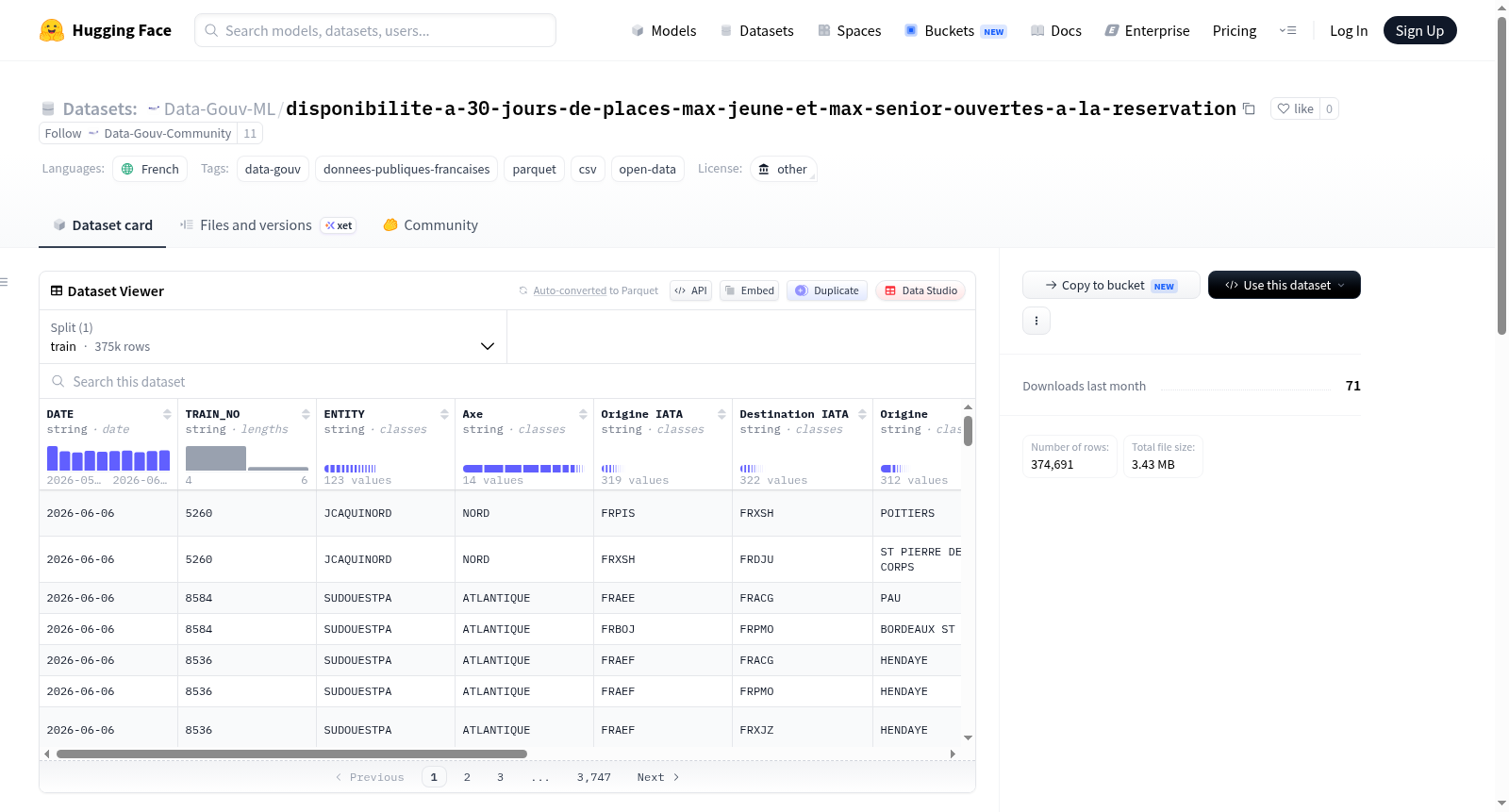This screenshot has height=812, width=1509.
Task: Click the DATE histogram bars
Action: [108, 458]
